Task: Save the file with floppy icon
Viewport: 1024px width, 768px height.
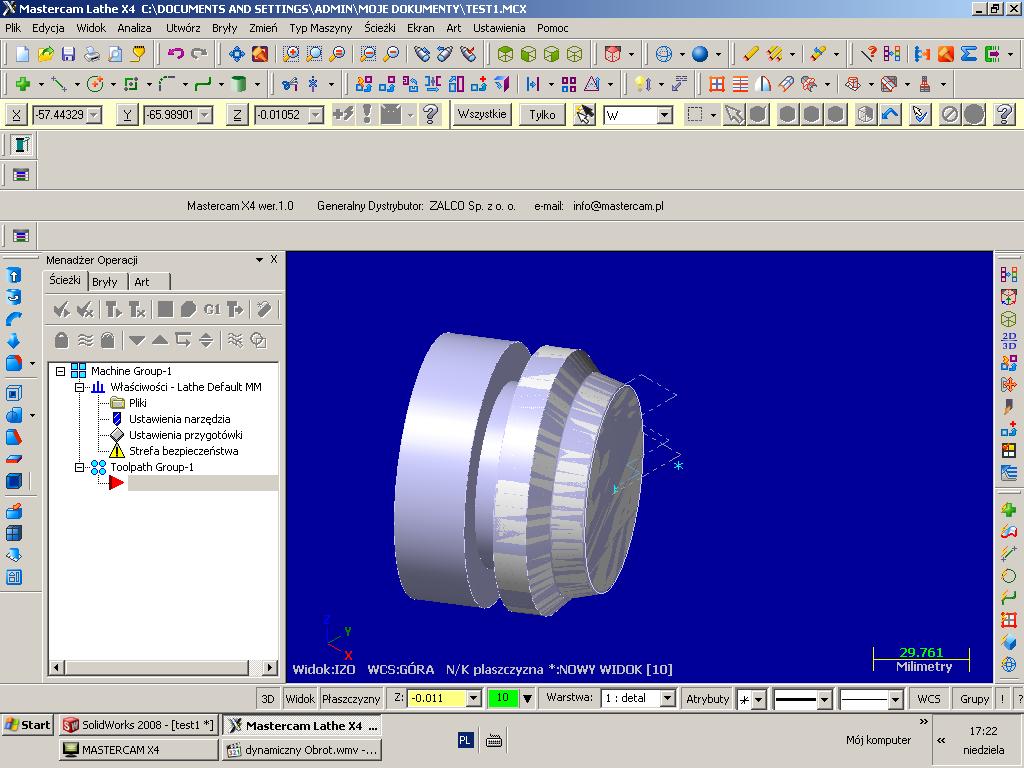Action: click(x=68, y=54)
